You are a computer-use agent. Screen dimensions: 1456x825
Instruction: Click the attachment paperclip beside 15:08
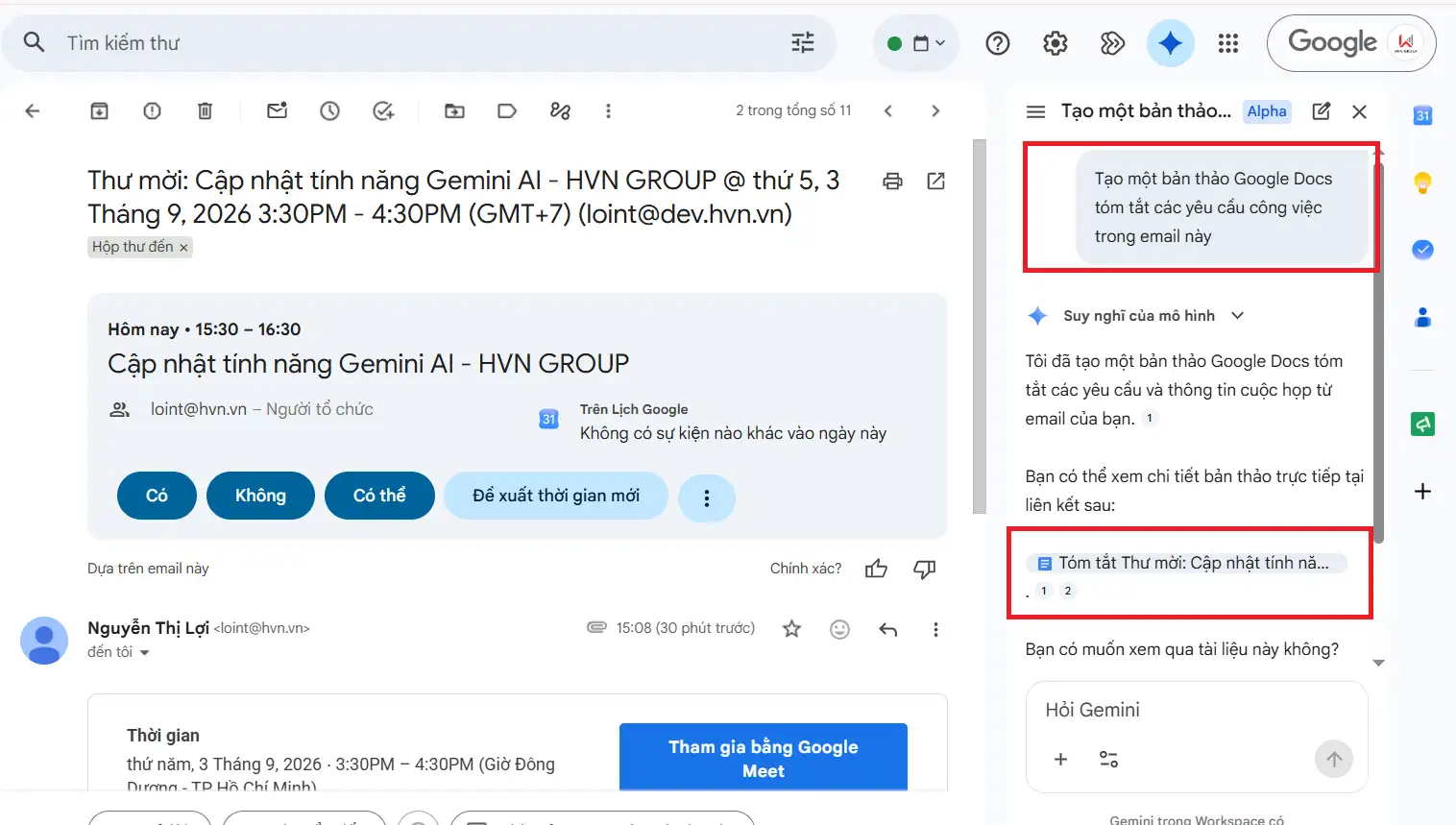click(x=596, y=627)
